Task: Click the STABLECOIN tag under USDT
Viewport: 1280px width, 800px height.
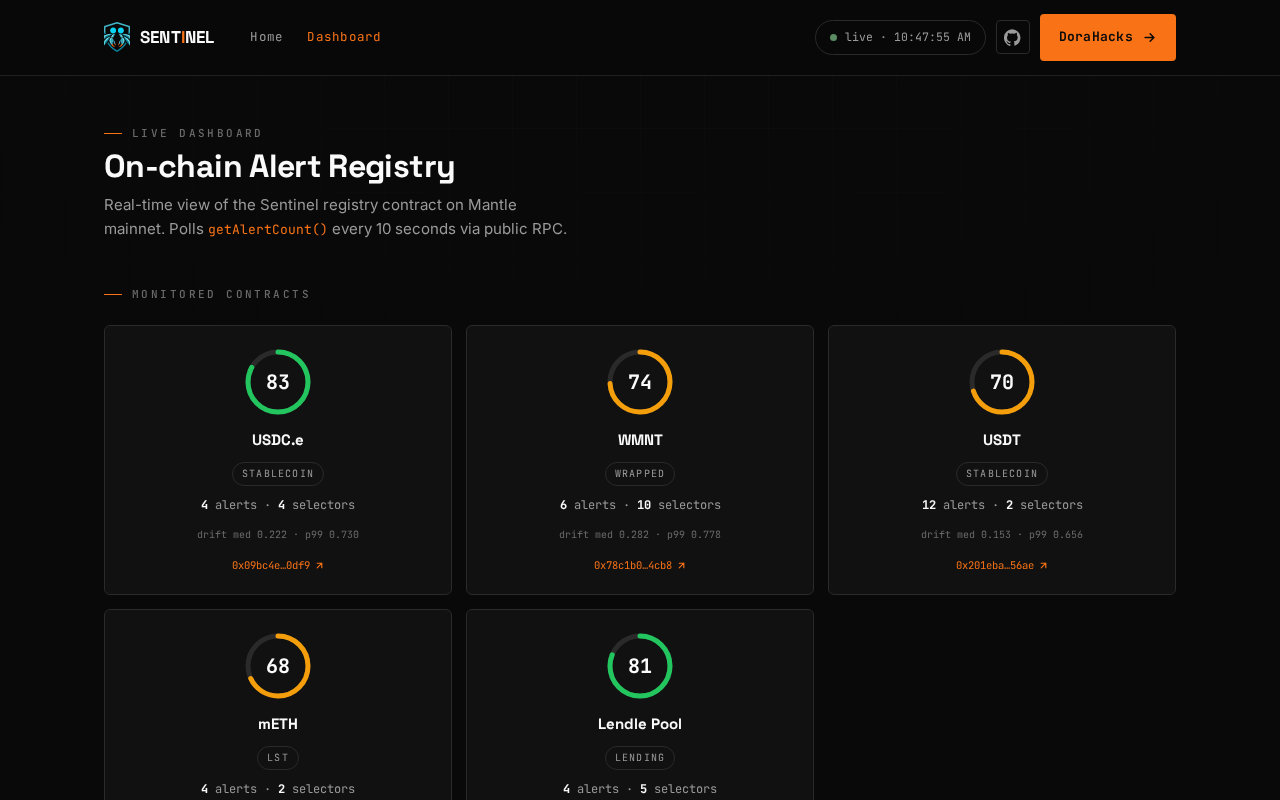Action: point(1002,474)
